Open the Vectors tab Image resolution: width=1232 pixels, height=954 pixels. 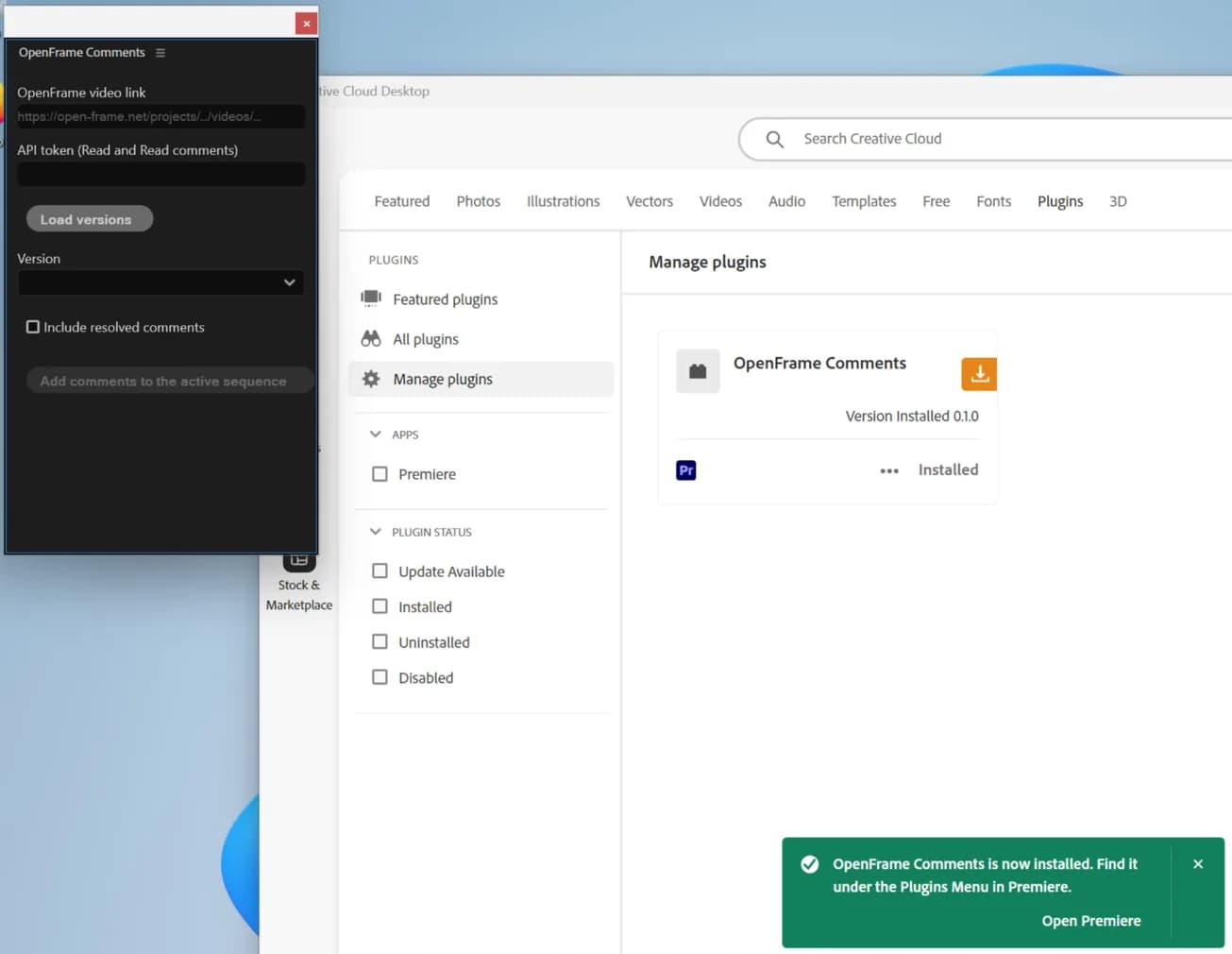(650, 201)
